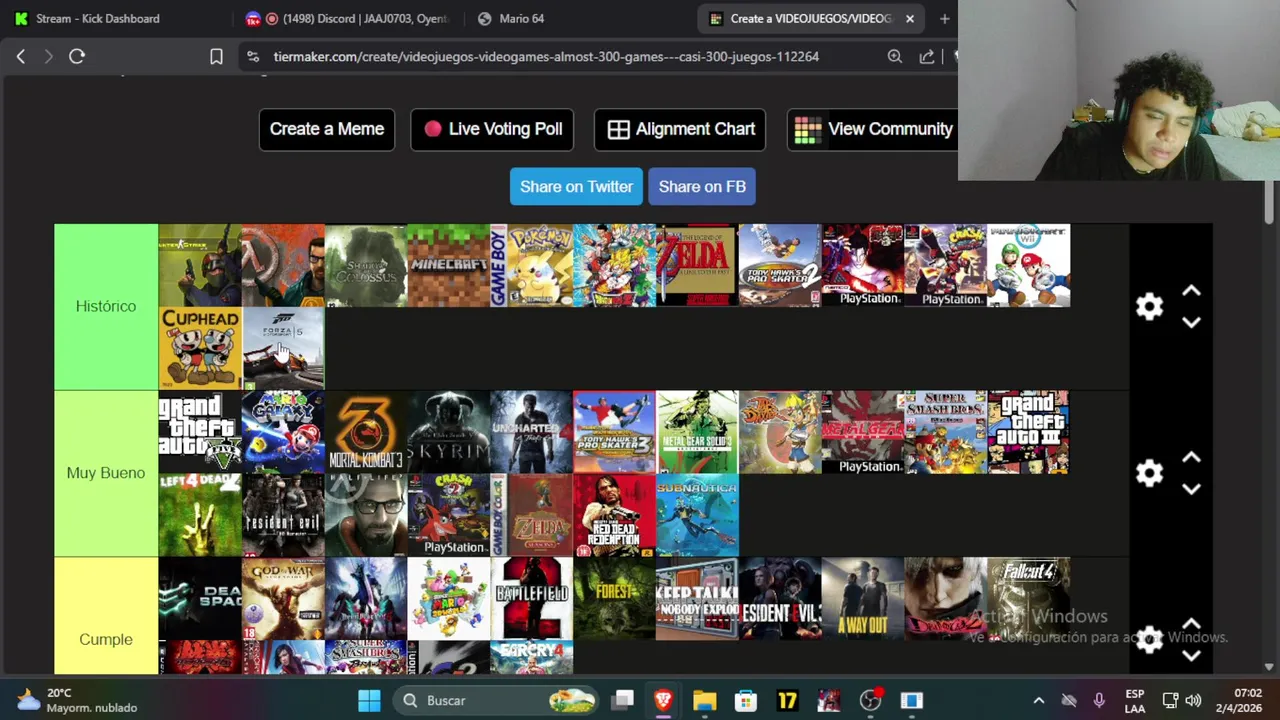The width and height of the screenshot is (1280, 720).
Task: Switch to the Discord browser tab
Action: (x=348, y=18)
